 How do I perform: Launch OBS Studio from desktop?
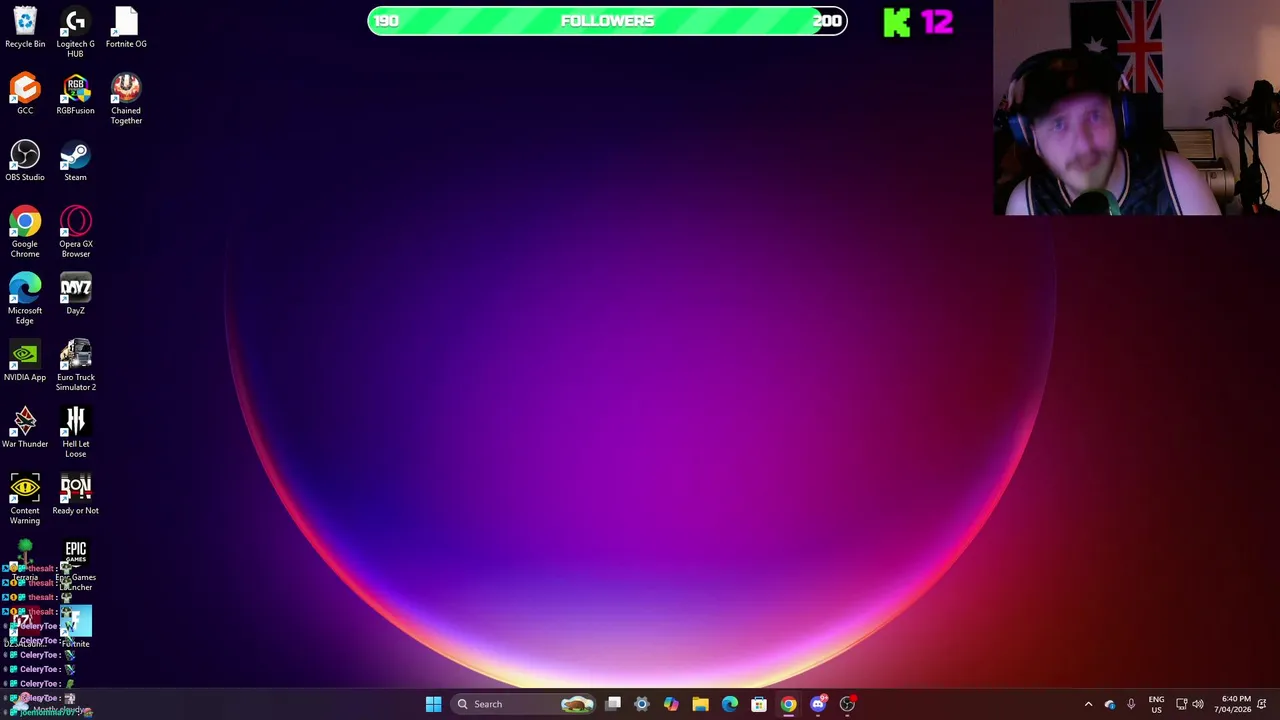(25, 161)
